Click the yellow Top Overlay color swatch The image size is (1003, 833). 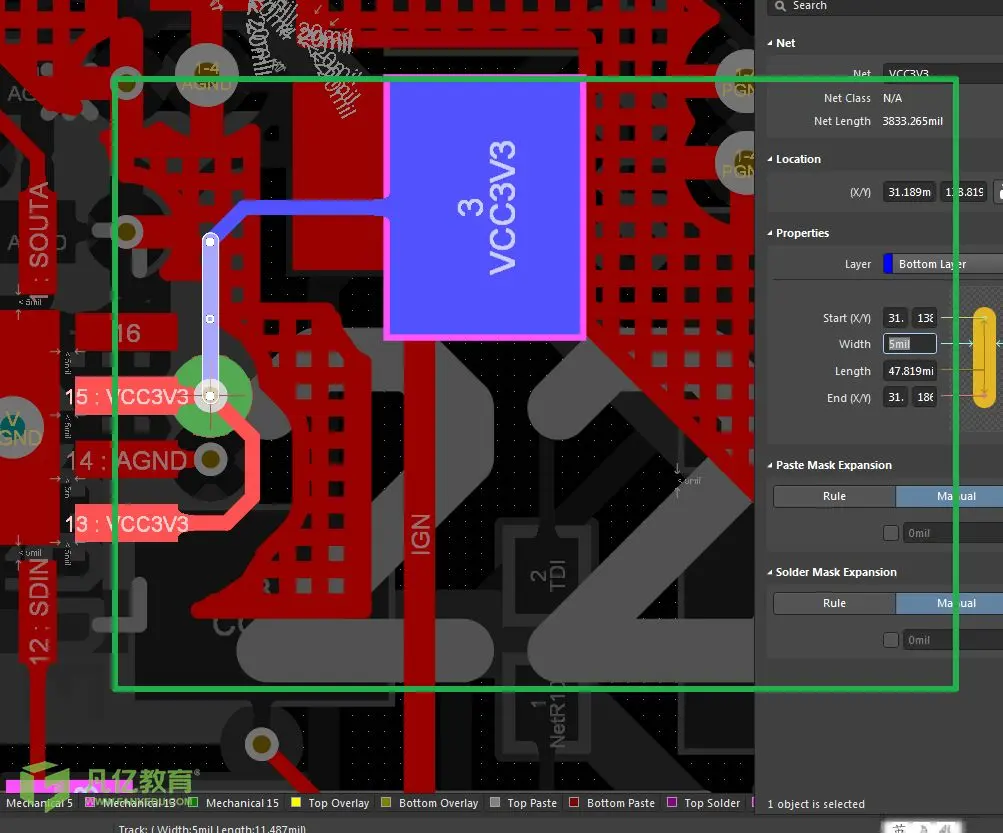click(x=296, y=802)
